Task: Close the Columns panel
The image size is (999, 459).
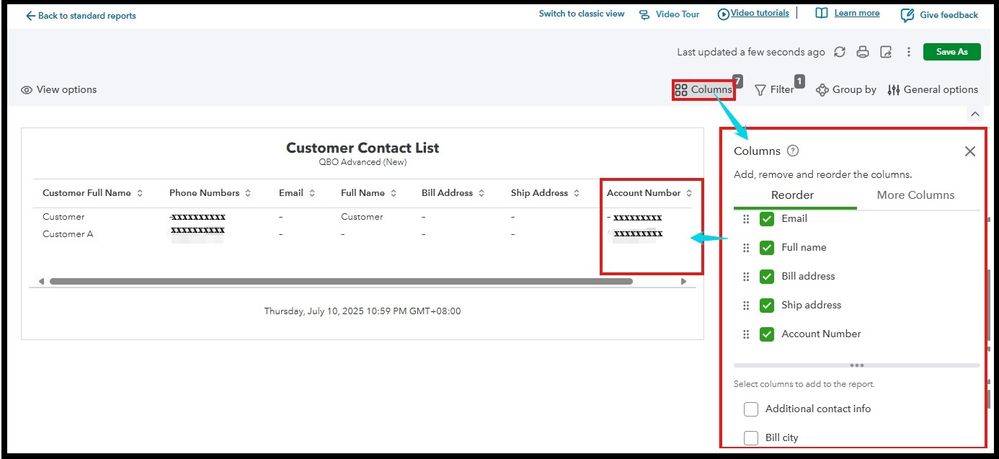Action: click(970, 151)
